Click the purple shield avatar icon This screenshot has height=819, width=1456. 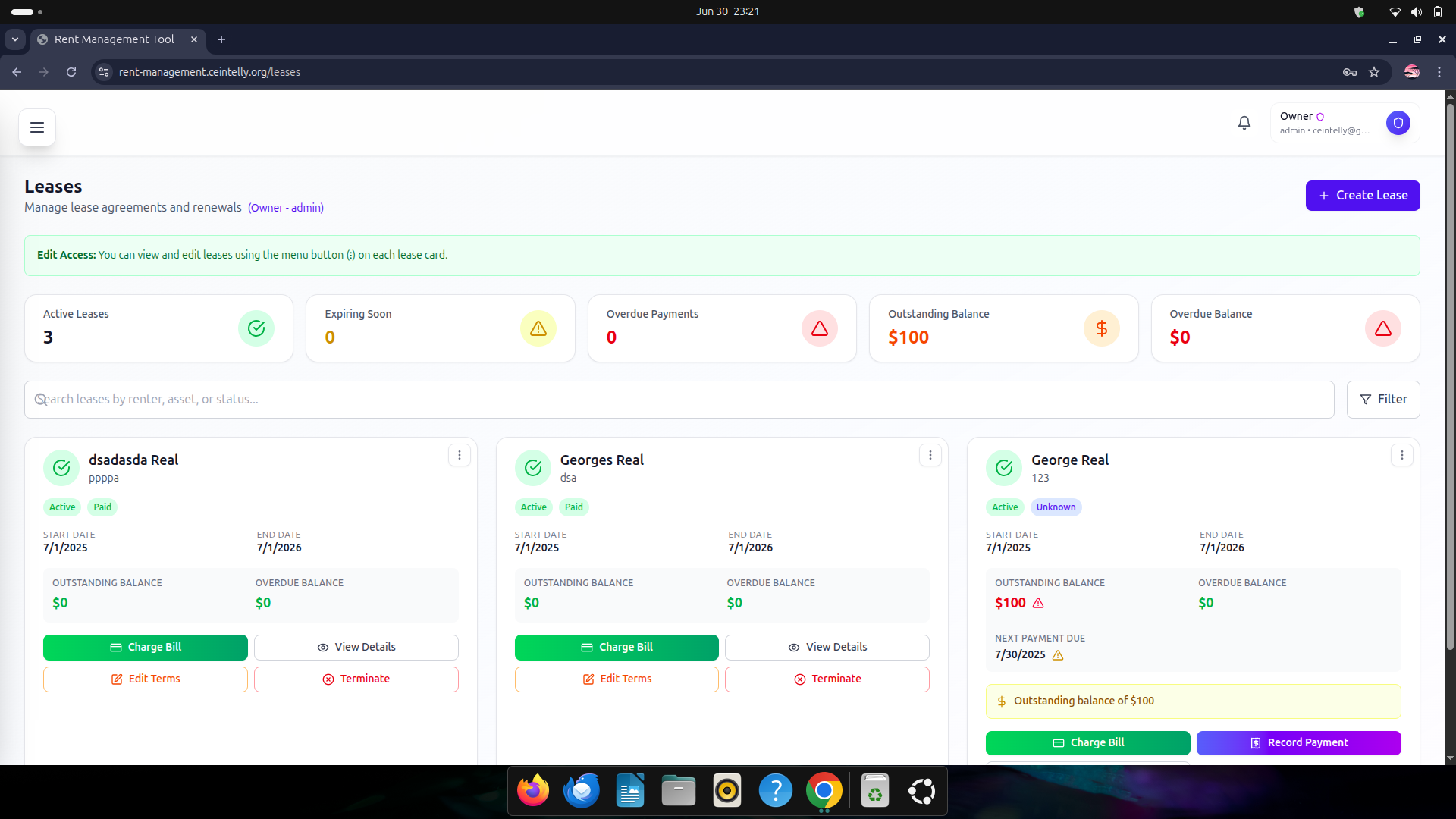coord(1398,123)
